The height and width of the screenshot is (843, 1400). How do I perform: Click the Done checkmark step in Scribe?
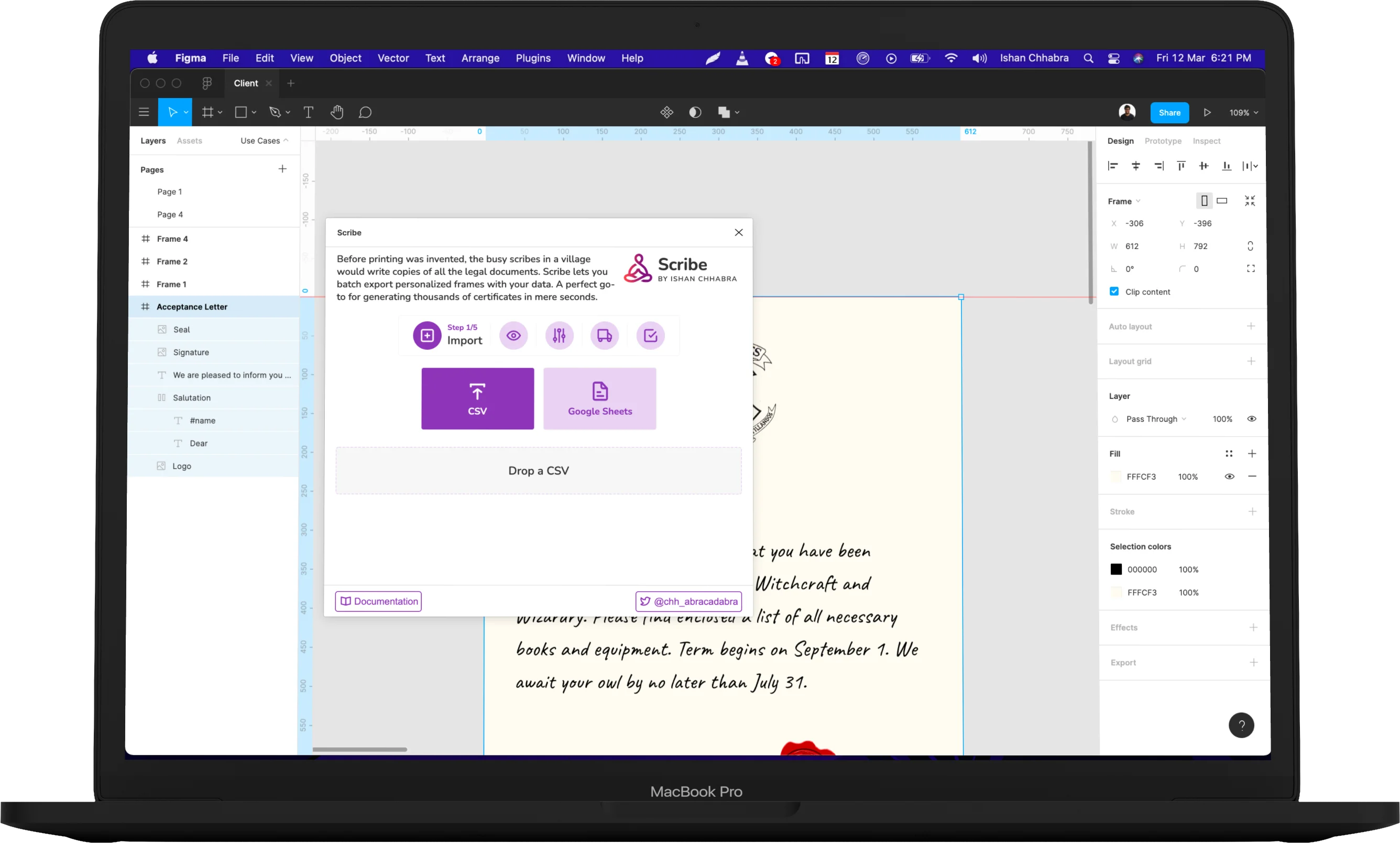point(651,336)
